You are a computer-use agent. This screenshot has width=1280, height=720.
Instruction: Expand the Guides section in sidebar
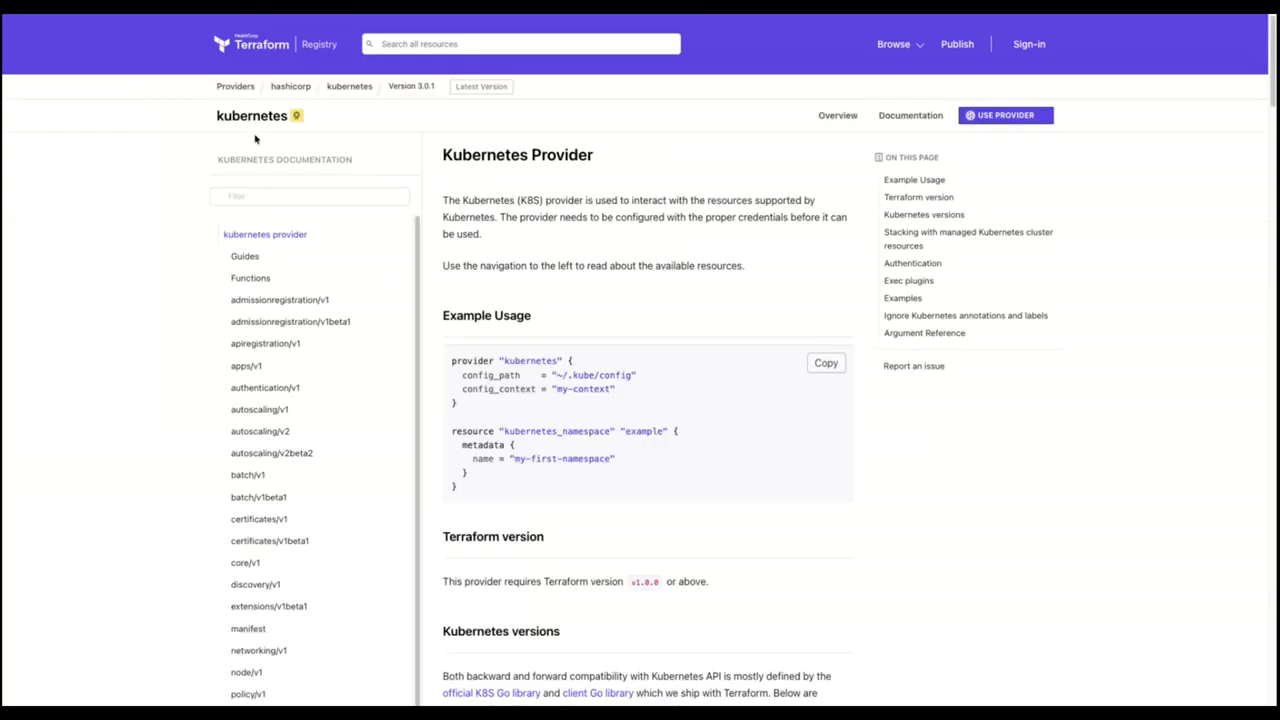(245, 256)
